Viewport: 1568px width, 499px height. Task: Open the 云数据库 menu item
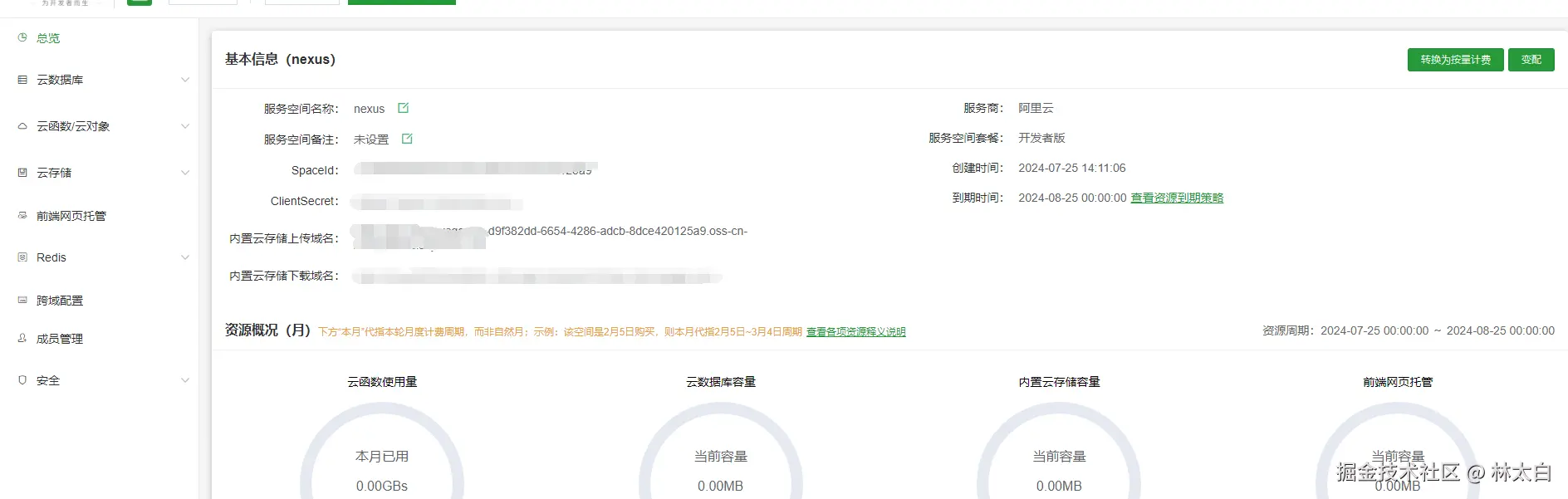tap(60, 80)
